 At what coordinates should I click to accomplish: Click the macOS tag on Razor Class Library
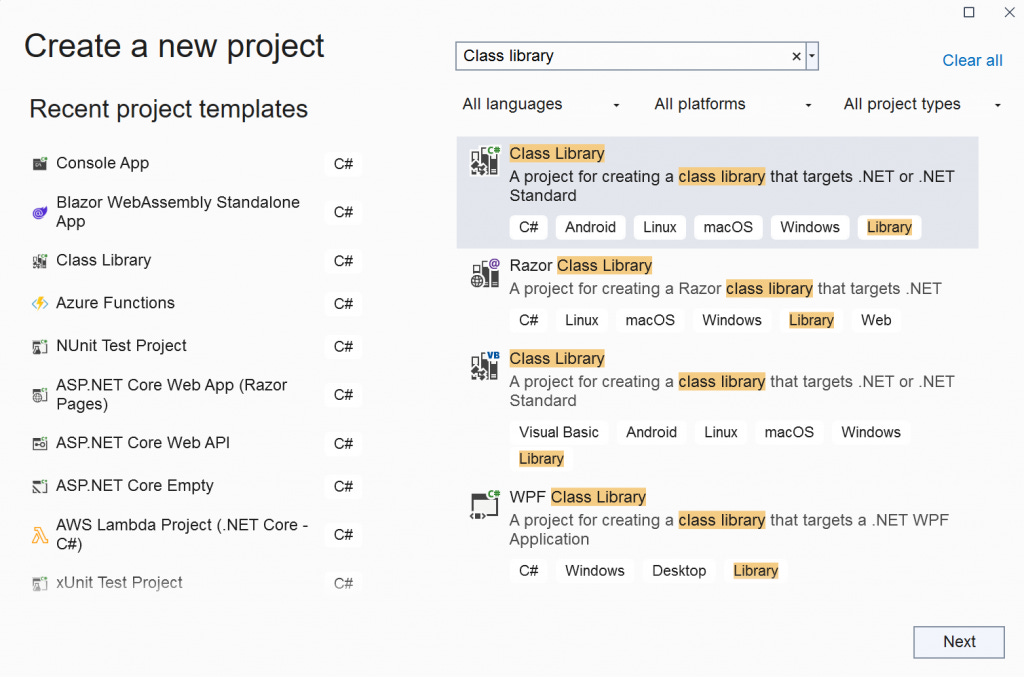tap(650, 321)
